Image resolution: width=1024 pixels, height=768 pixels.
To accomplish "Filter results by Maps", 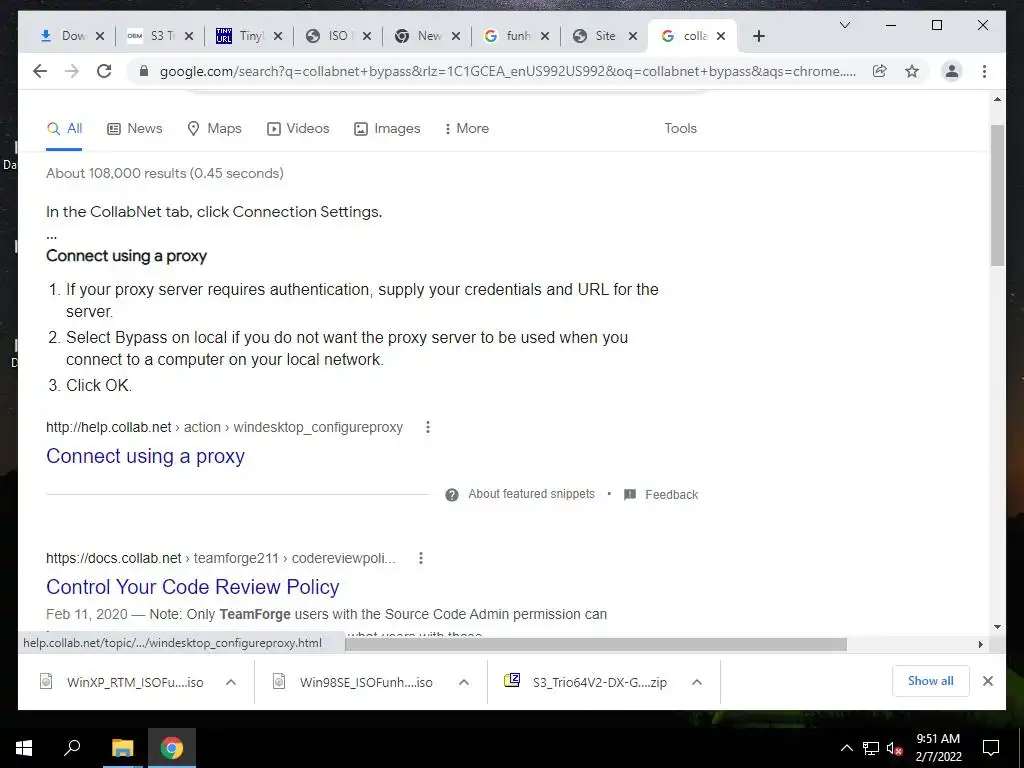I will tap(214, 129).
